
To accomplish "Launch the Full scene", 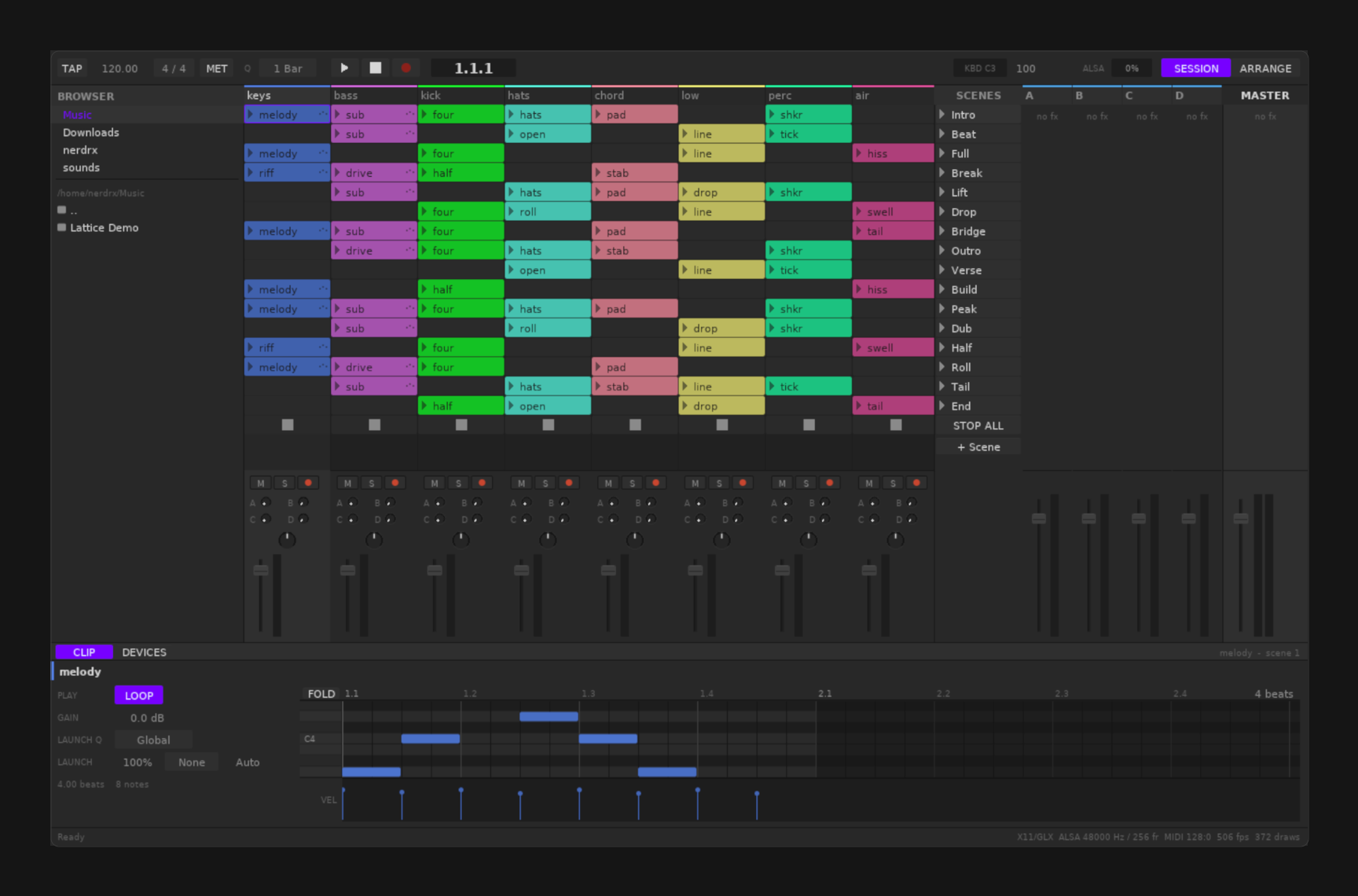I will pos(942,154).
